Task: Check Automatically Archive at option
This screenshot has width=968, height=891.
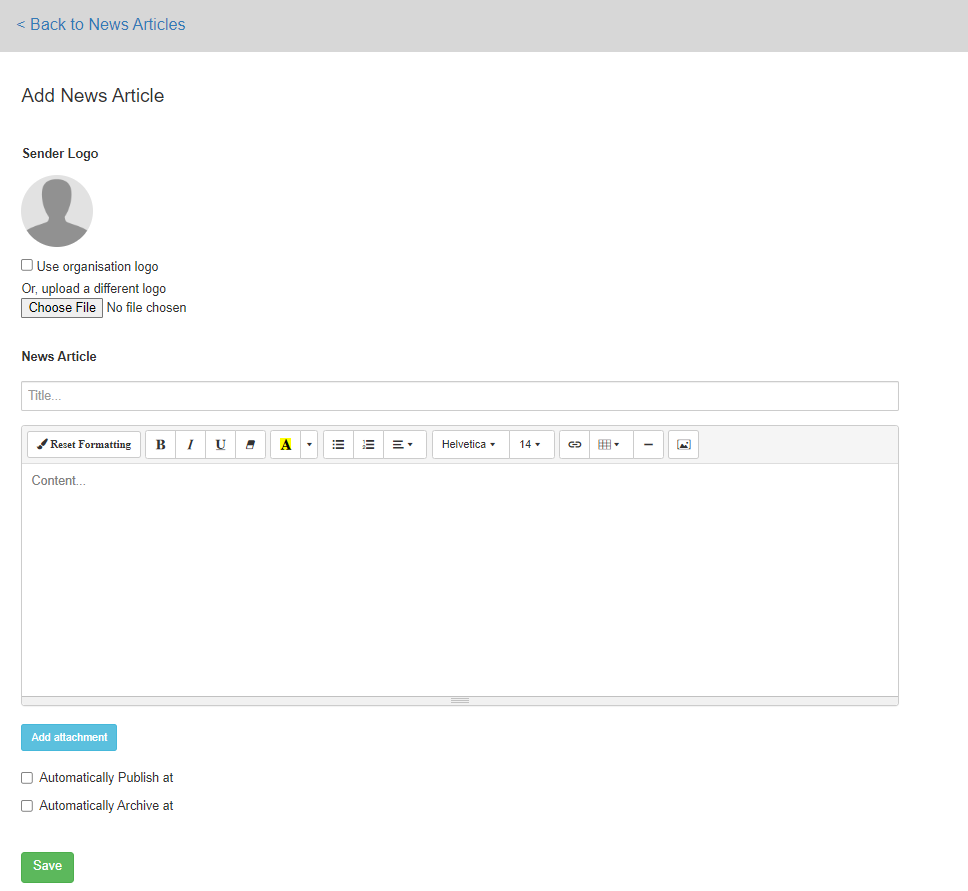Action: [27, 806]
